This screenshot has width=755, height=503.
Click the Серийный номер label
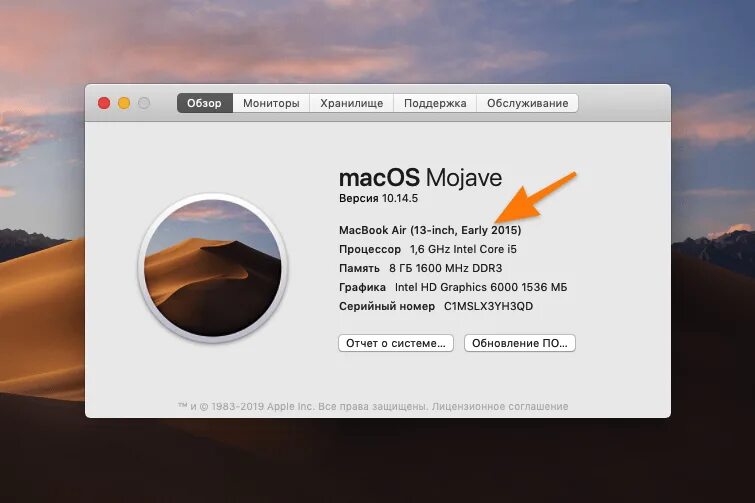click(x=387, y=306)
